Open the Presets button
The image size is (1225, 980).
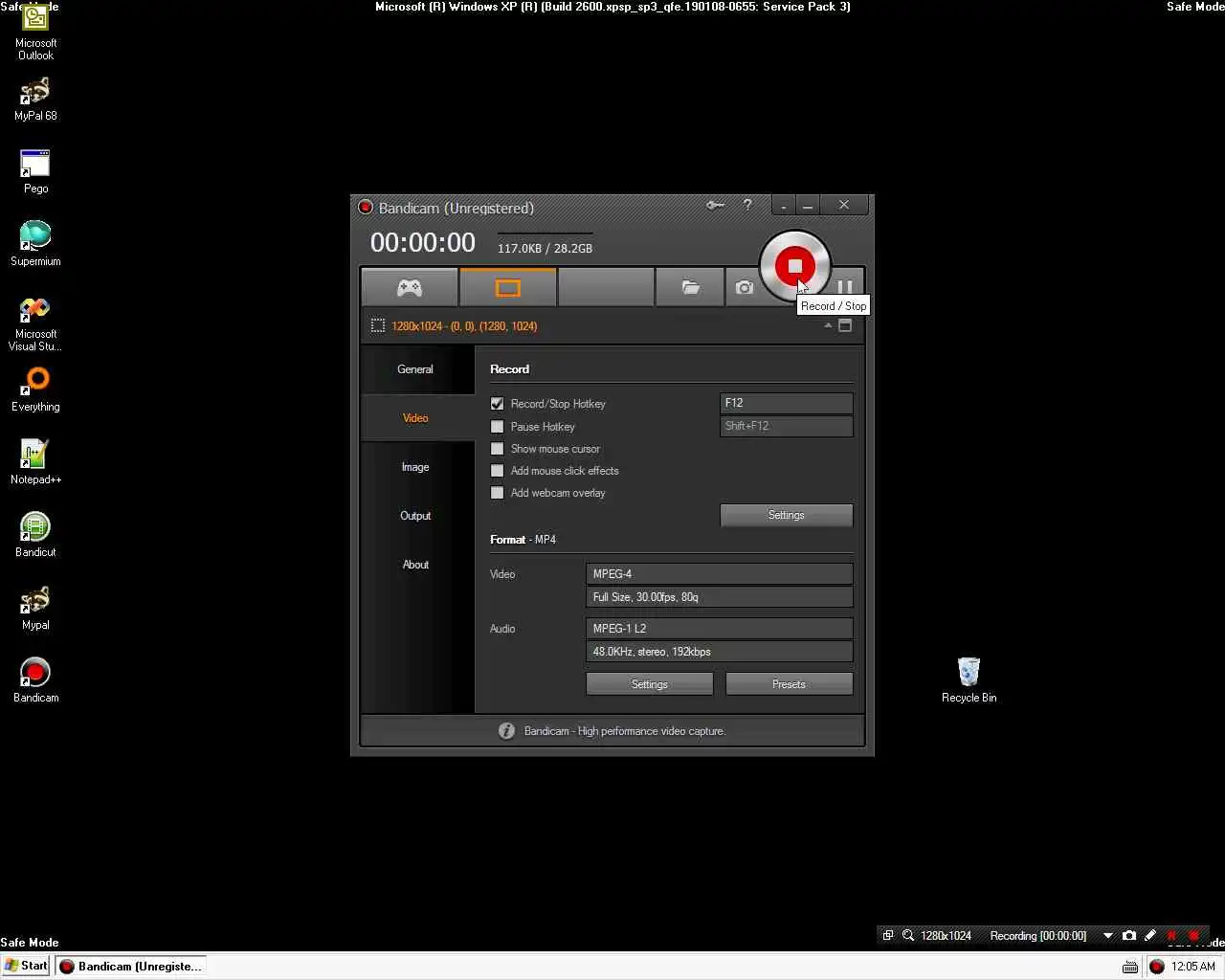click(789, 684)
